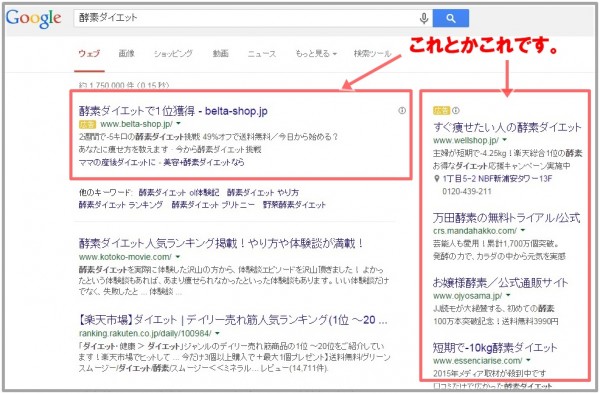Image resolution: width=600 pixels, height=394 pixels.
Task: Open the ショッピング tab
Action: [x=173, y=53]
